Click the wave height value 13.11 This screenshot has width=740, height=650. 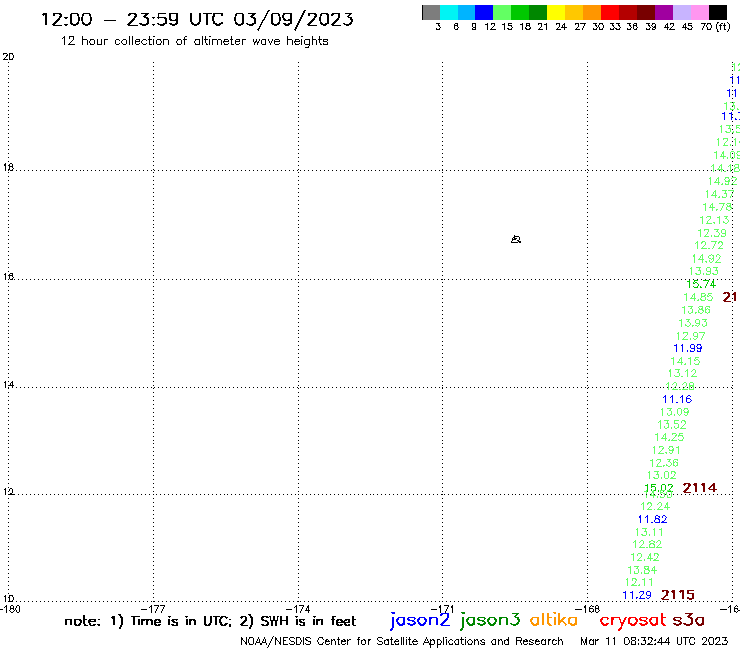click(x=649, y=532)
